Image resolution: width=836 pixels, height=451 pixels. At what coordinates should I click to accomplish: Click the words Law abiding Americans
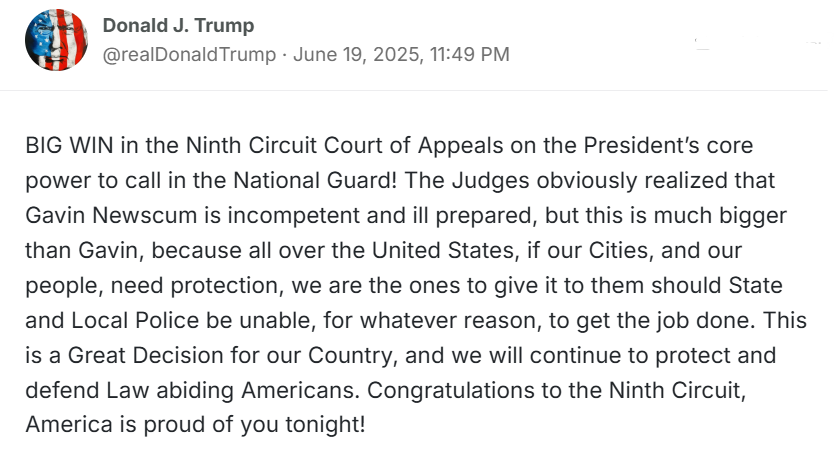tap(232, 390)
